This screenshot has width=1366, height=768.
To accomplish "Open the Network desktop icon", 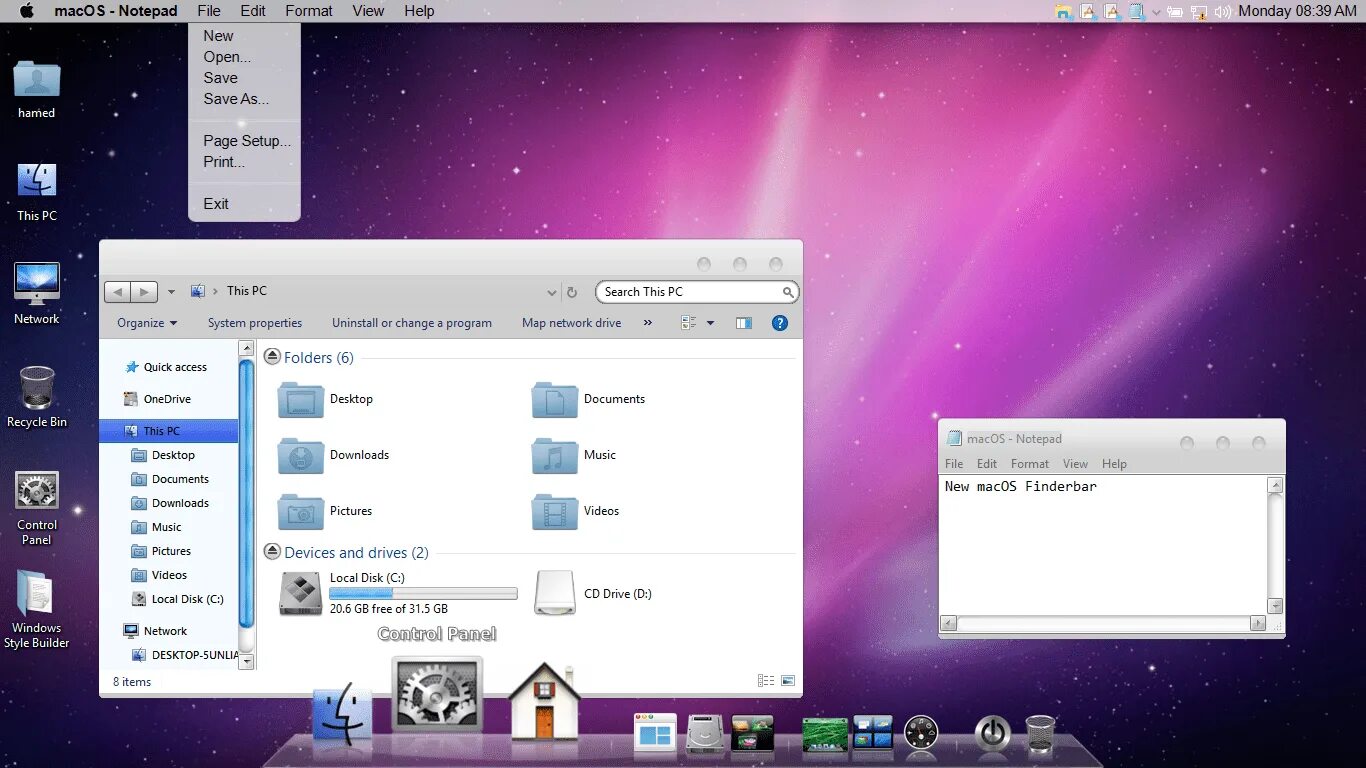I will pos(37,294).
